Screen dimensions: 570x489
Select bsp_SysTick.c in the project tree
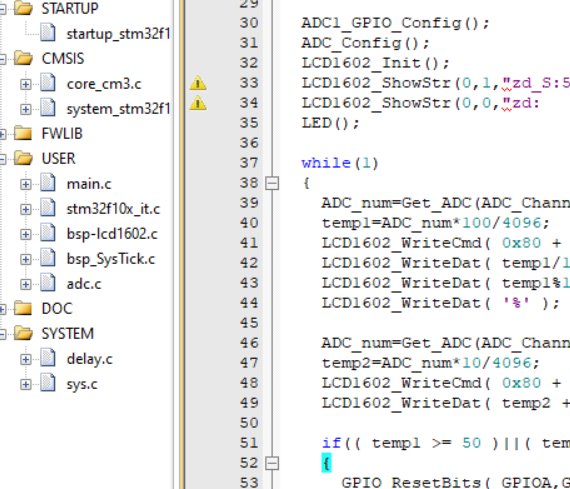[x=111, y=259]
